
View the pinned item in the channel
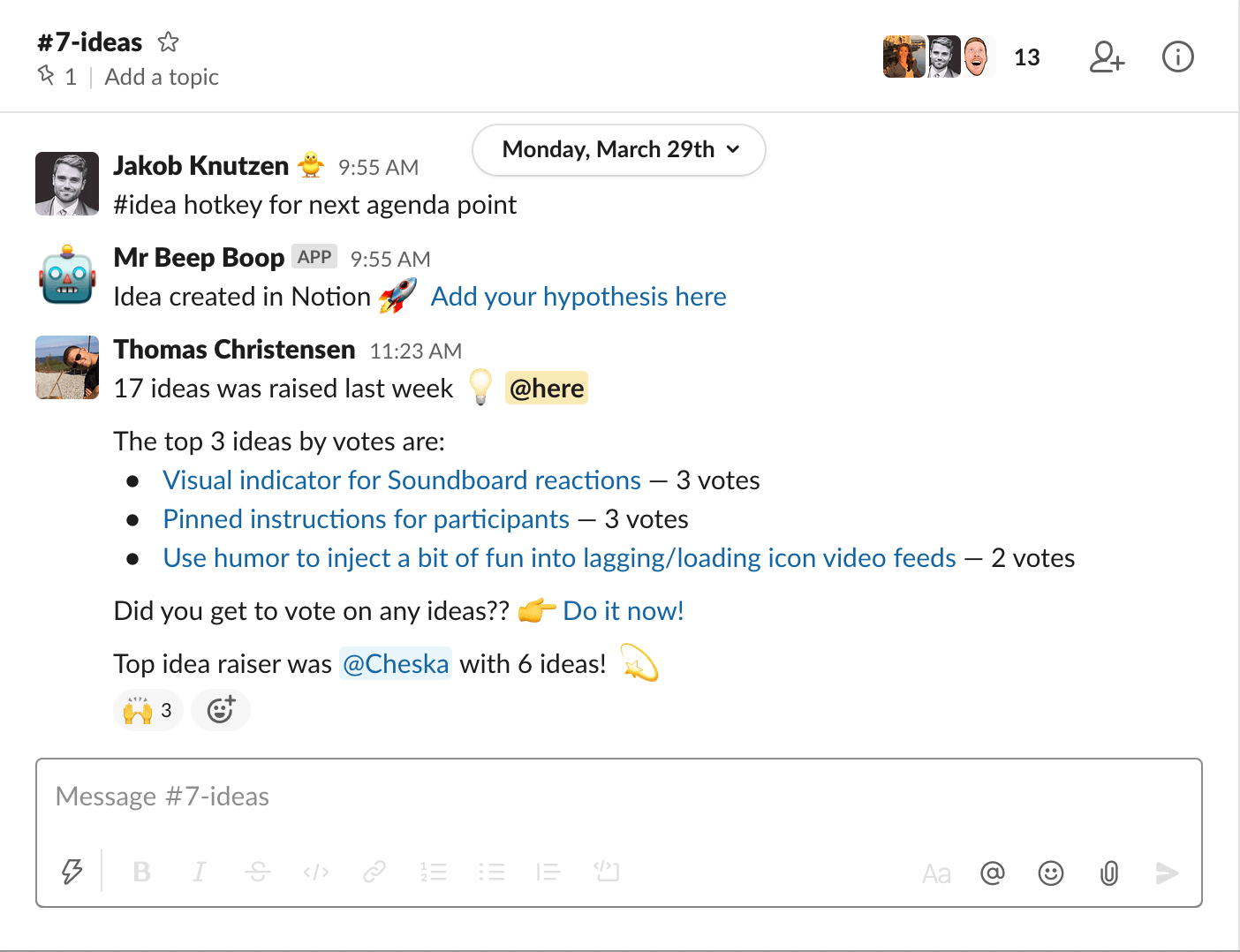[x=58, y=77]
